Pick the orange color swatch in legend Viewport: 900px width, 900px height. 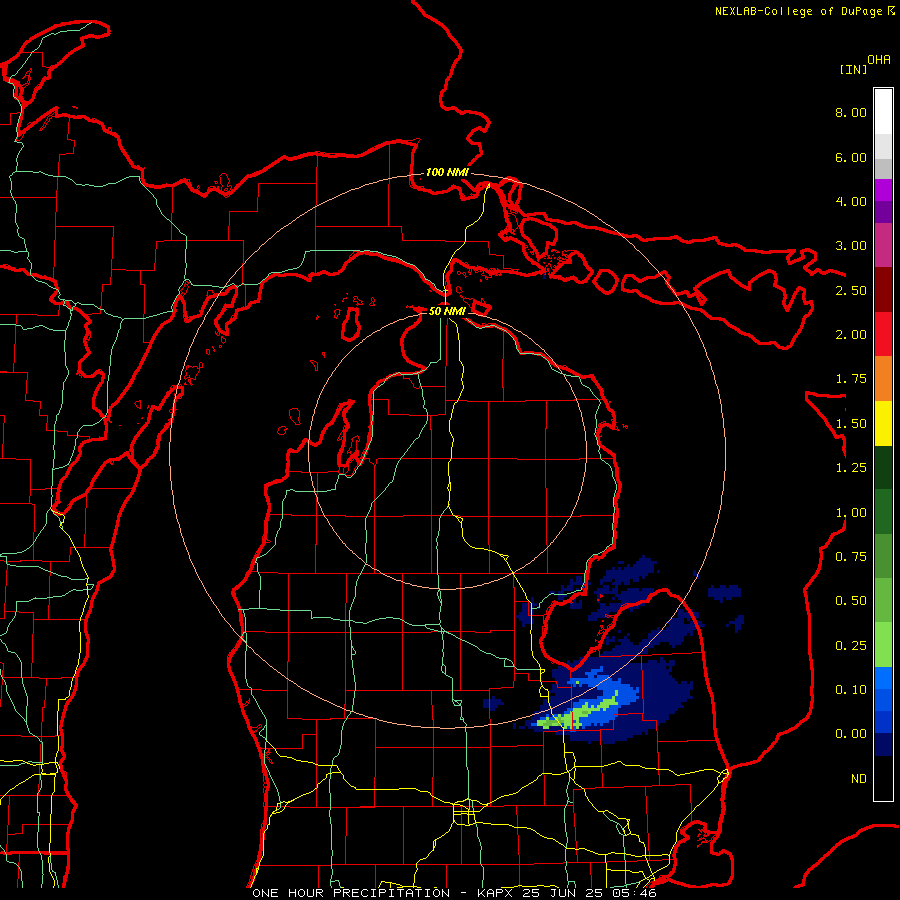[x=883, y=379]
